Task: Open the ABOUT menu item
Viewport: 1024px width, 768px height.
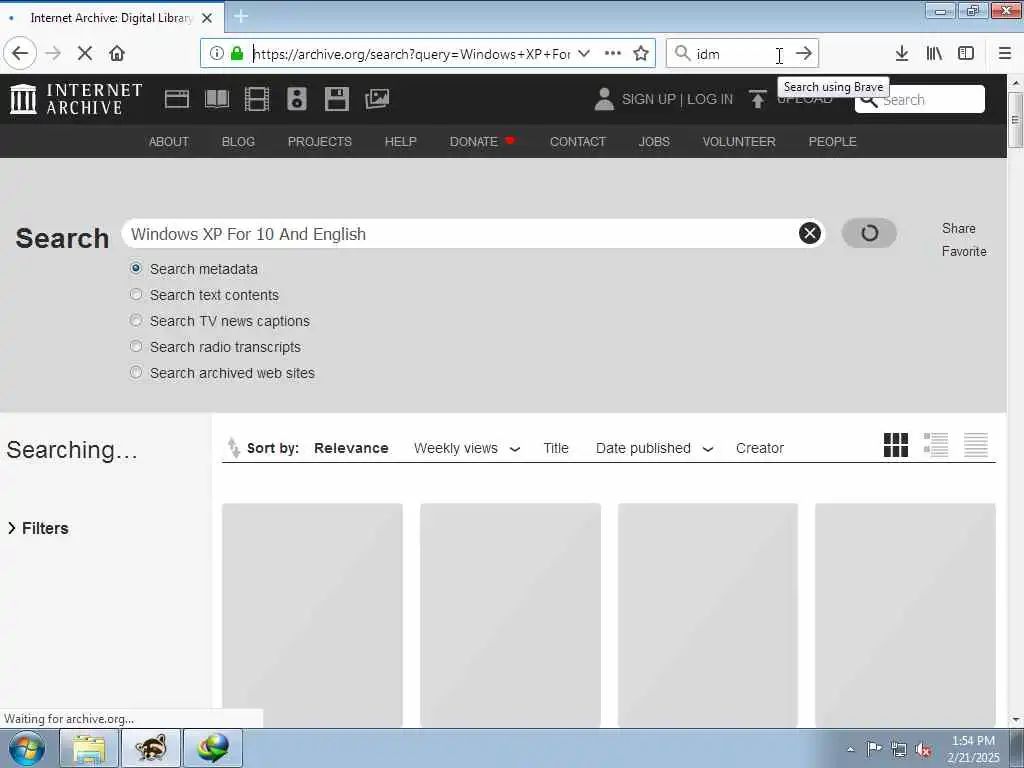Action: click(168, 142)
